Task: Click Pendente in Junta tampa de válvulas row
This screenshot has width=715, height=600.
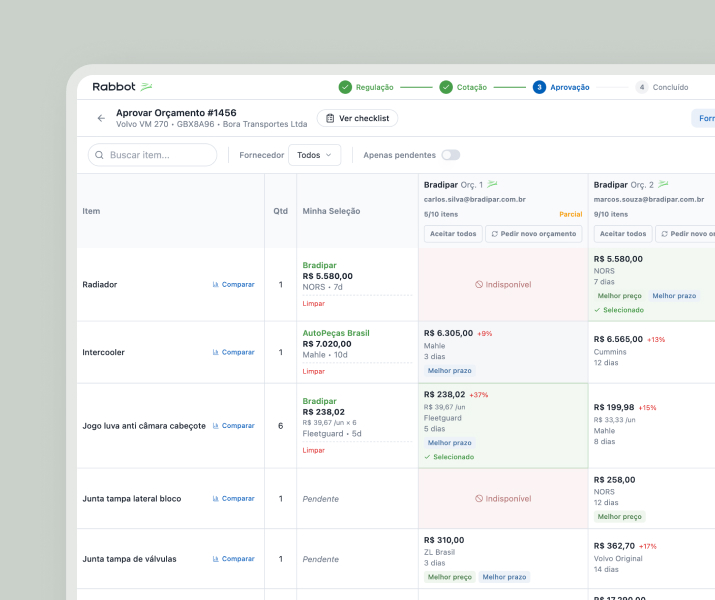Action: coord(321,559)
